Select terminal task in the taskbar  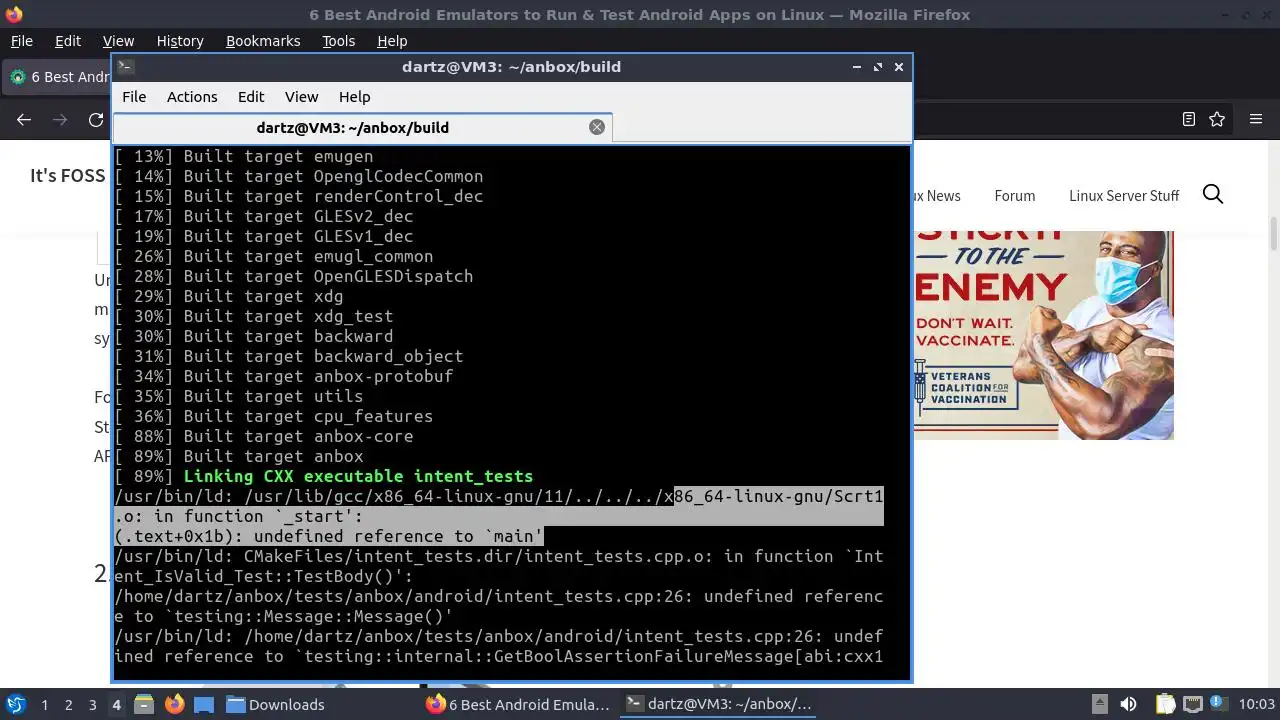tap(717, 704)
